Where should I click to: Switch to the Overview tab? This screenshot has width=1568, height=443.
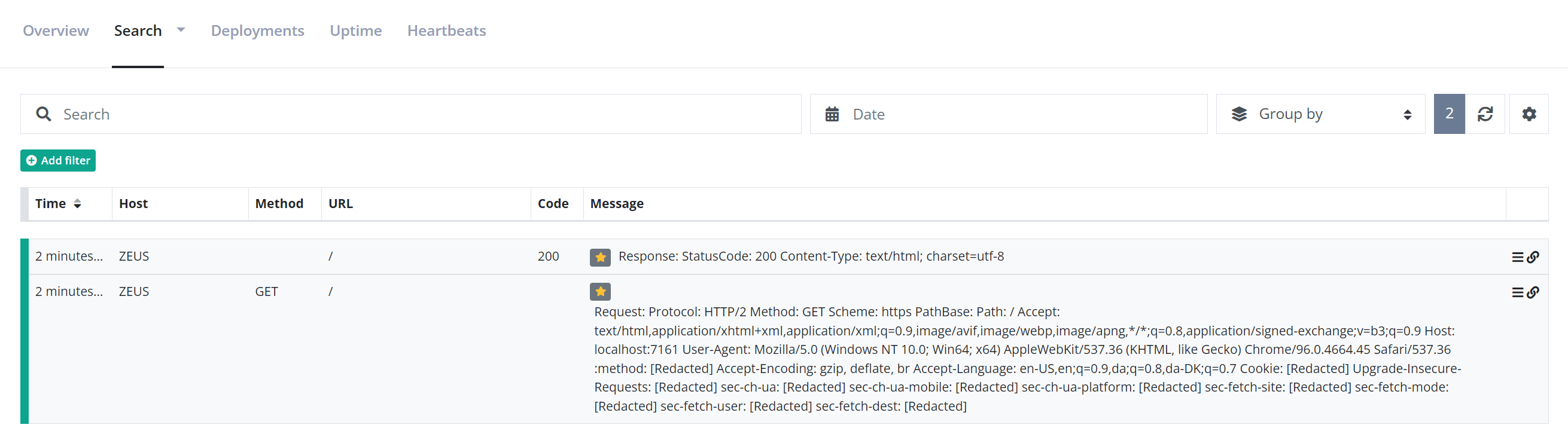tap(56, 30)
